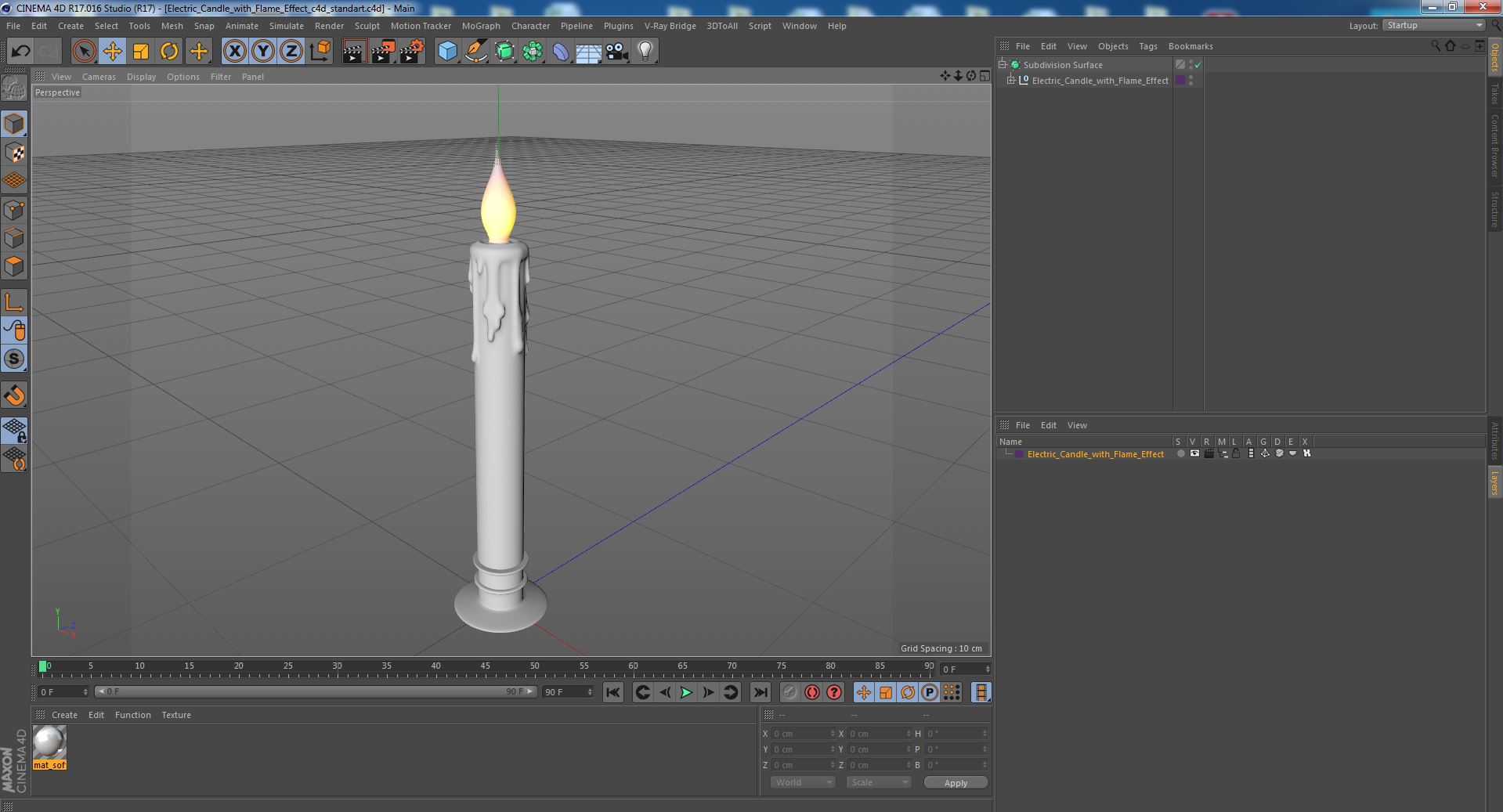Image resolution: width=1503 pixels, height=812 pixels.
Task: Toggle Subdivision Surface enable checkmark
Action: [x=1198, y=65]
